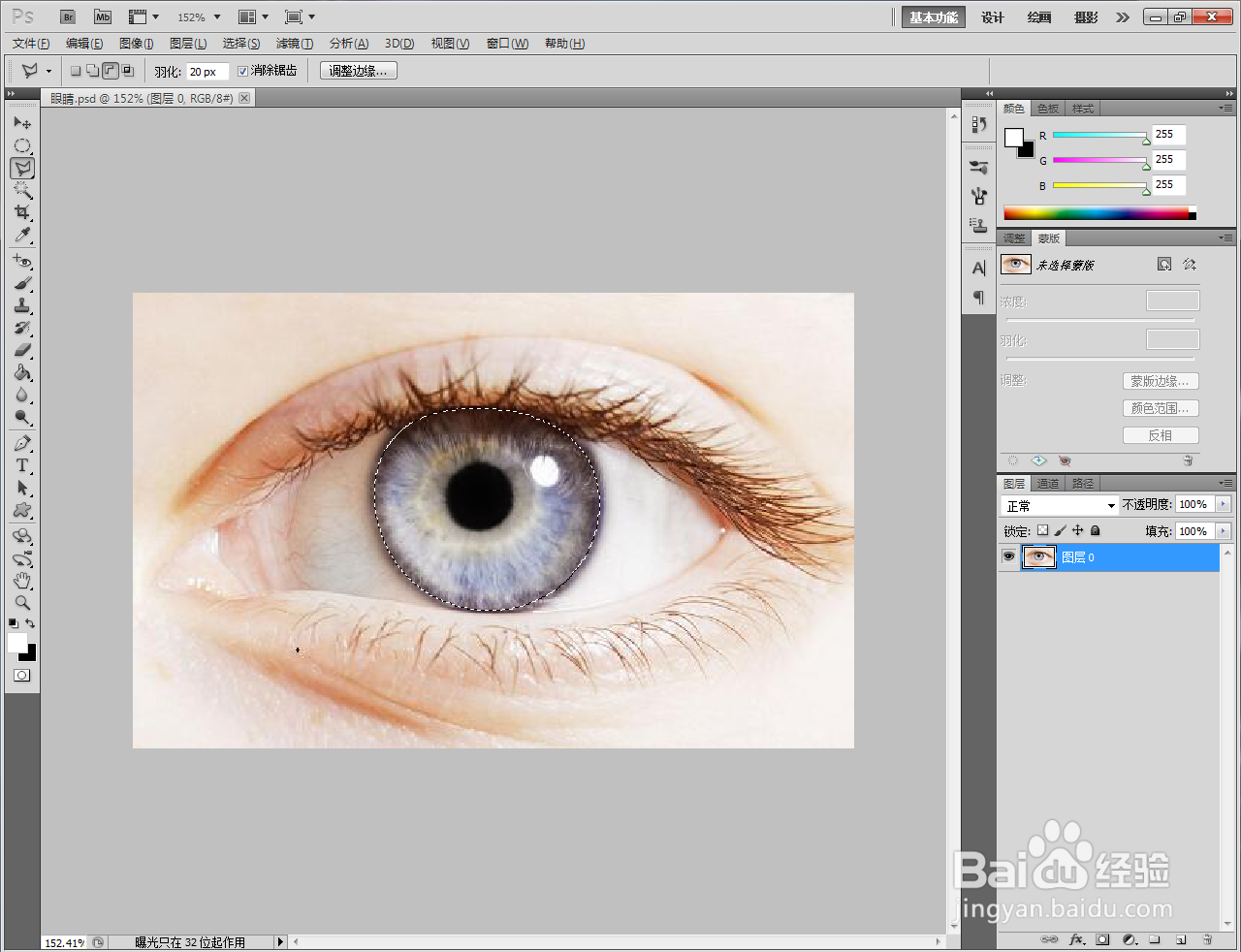Choose Intersect with selection mode option
This screenshot has height=952, width=1241.
[128, 71]
